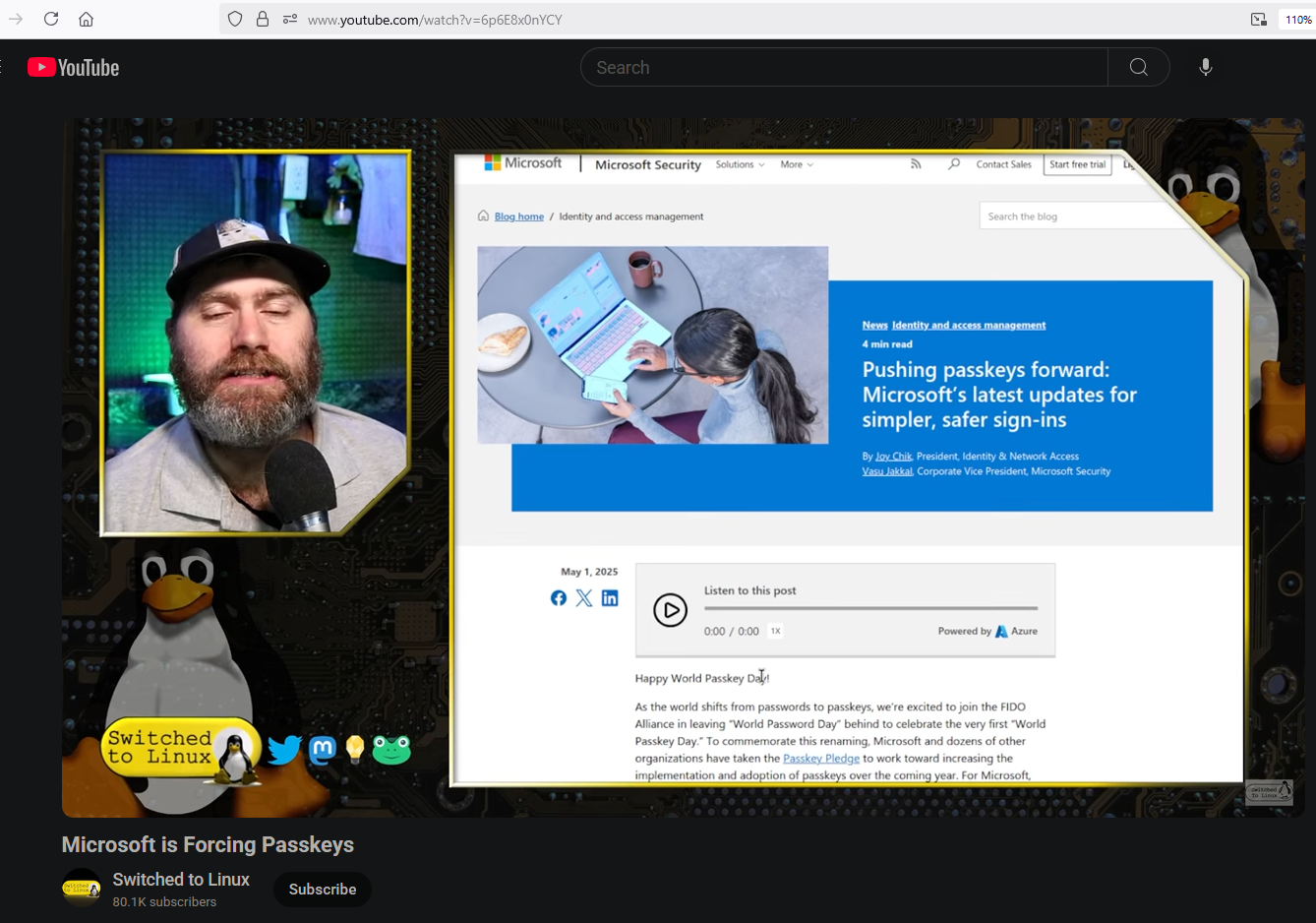Click the blog header search magnifier icon
This screenshot has width=1316, height=923.
[953, 164]
